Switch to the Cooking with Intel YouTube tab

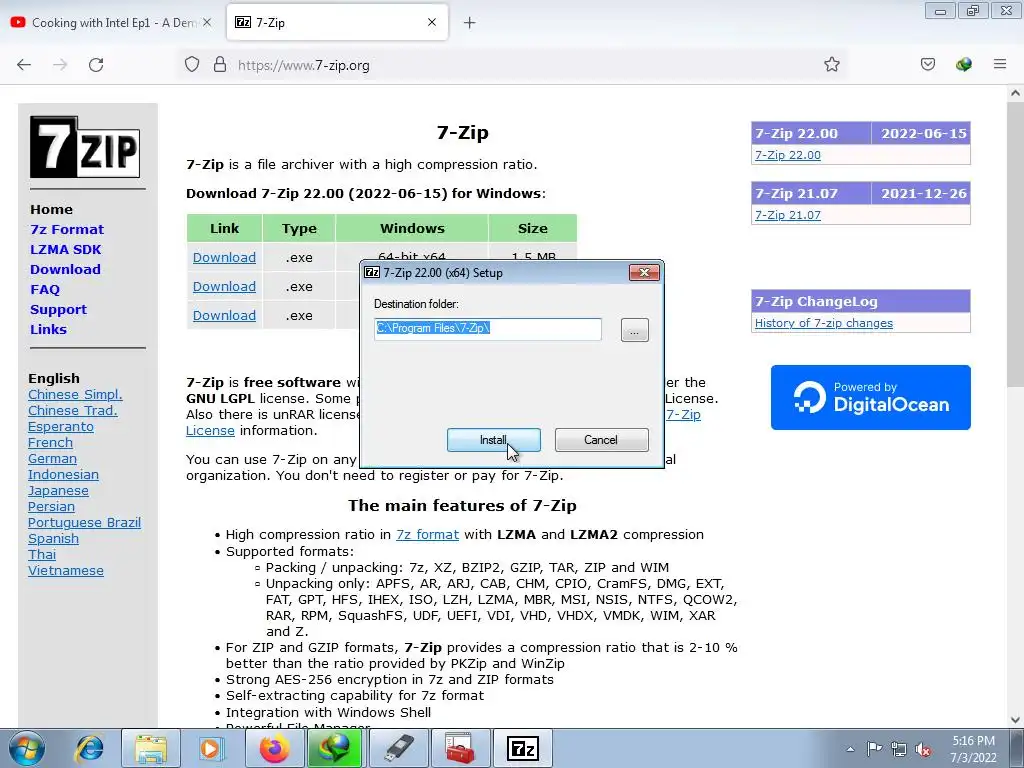click(x=111, y=23)
